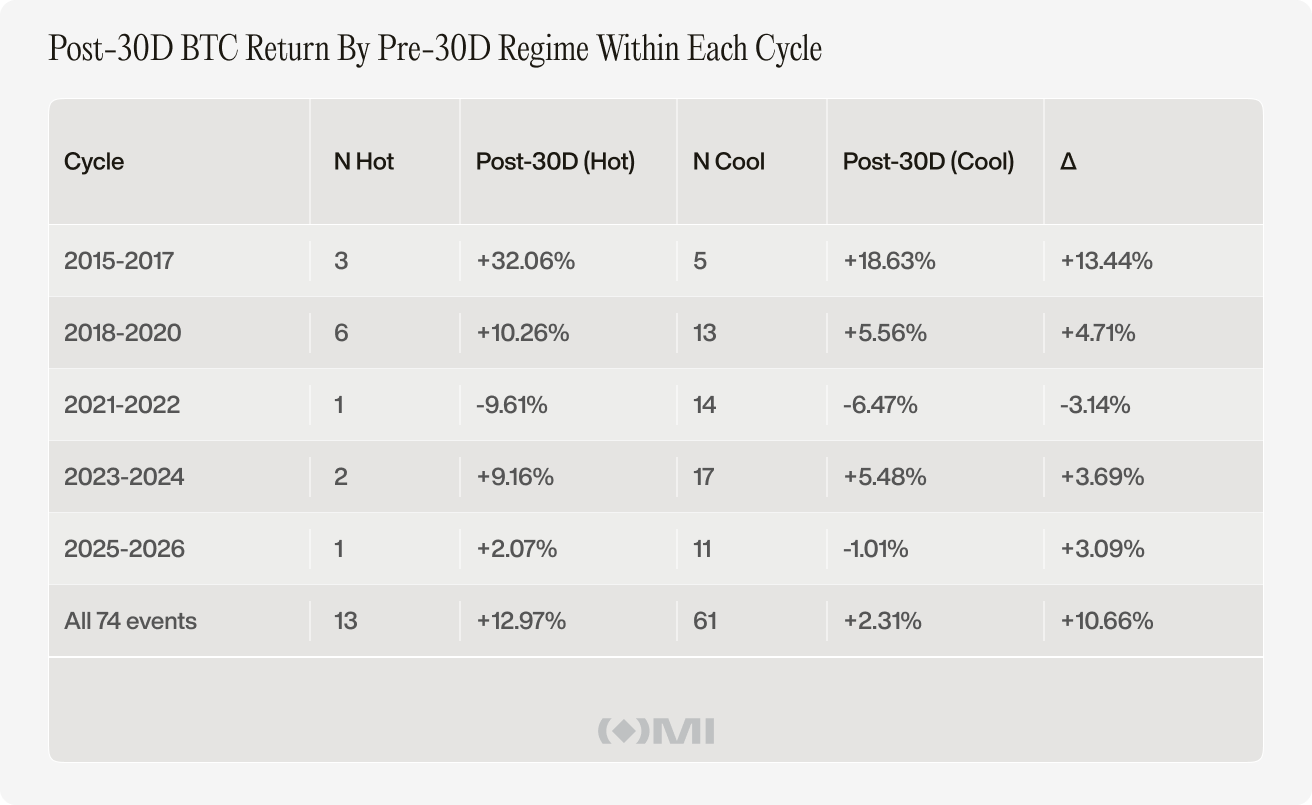1312x805 pixels.
Task: Select the N Cool column header
Action: 729,162
